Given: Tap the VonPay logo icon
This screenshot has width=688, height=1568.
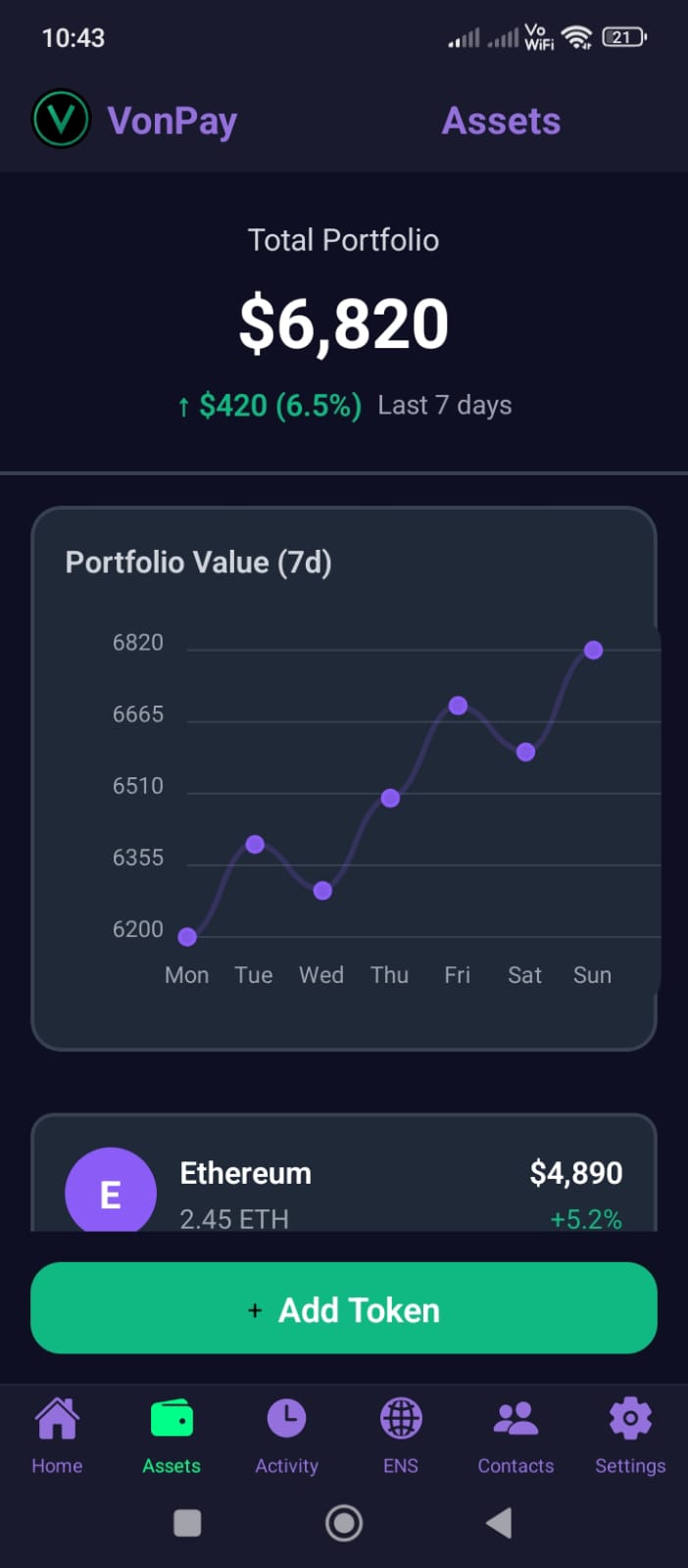Looking at the screenshot, I should point(61,120).
